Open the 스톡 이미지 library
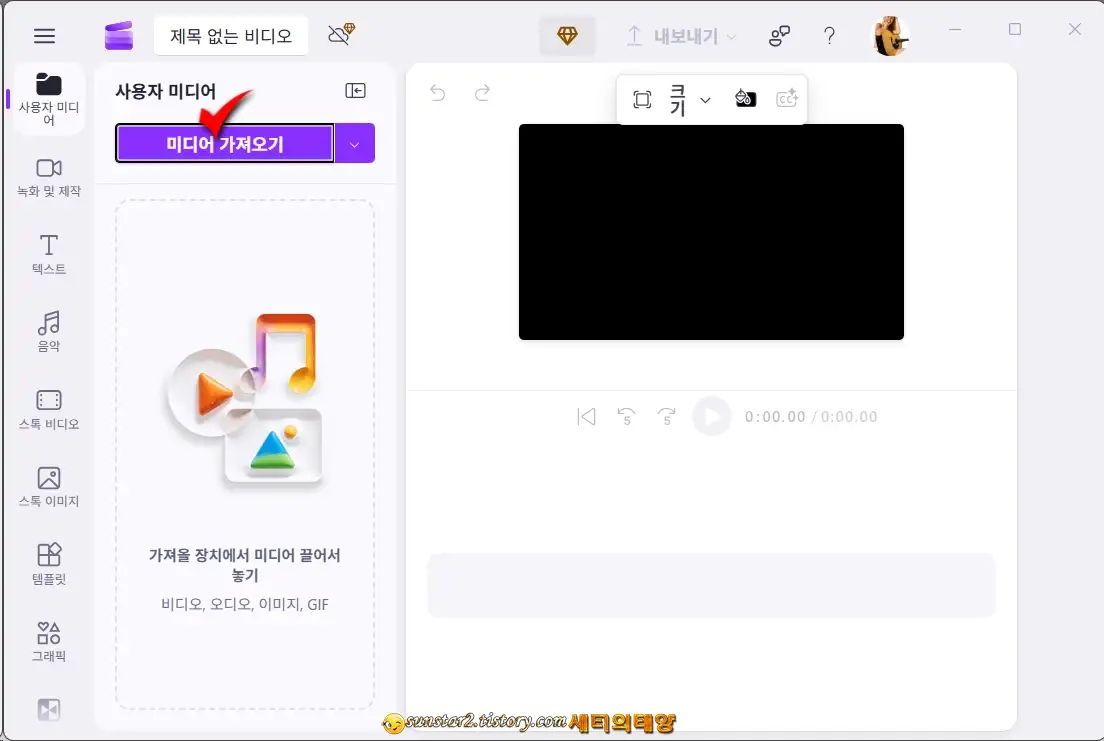 49,487
